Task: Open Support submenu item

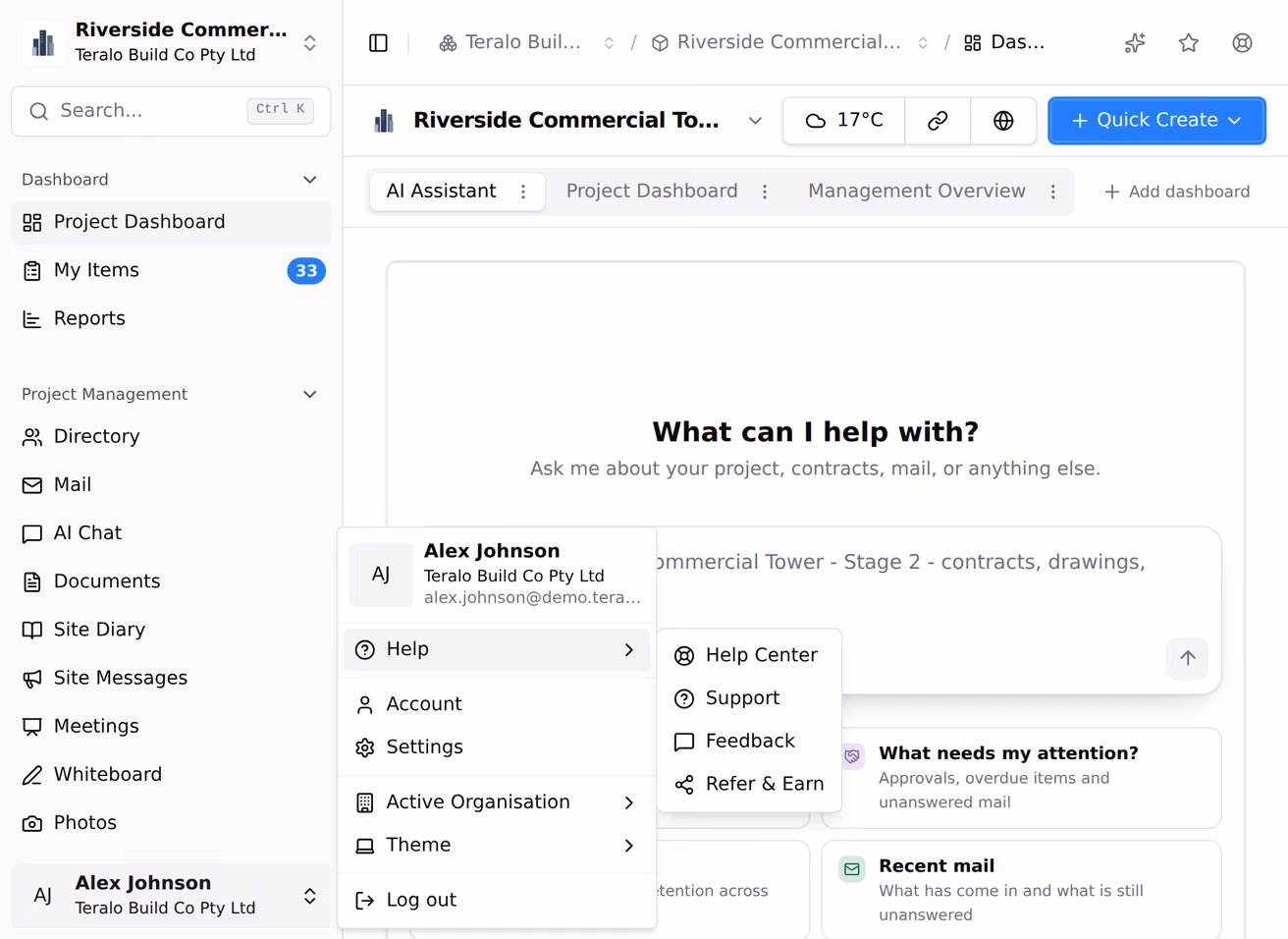Action: (x=749, y=698)
